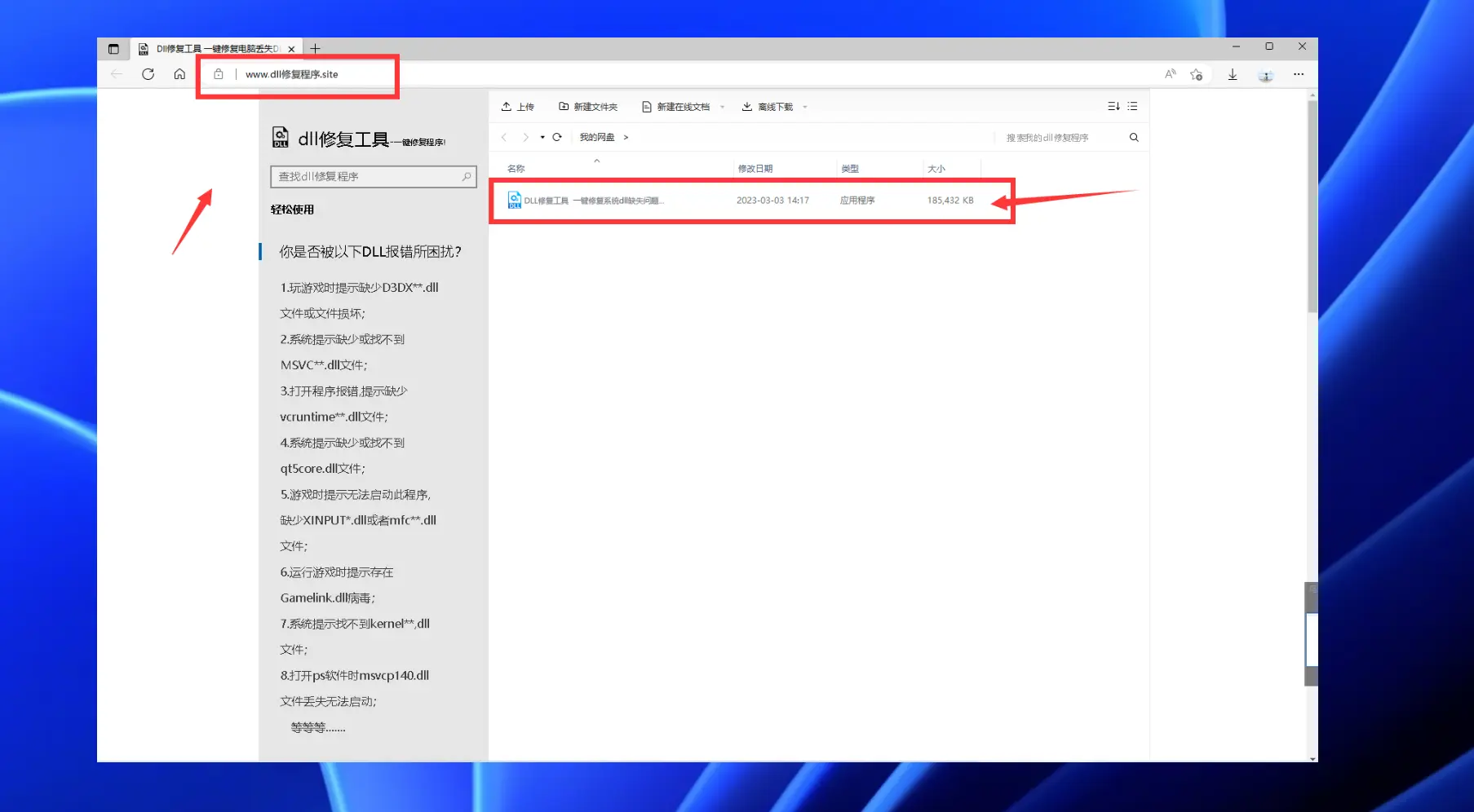Screen dimensions: 1474x812
Task: Click the page vertical scrollbar thumb
Action: click(1312, 206)
